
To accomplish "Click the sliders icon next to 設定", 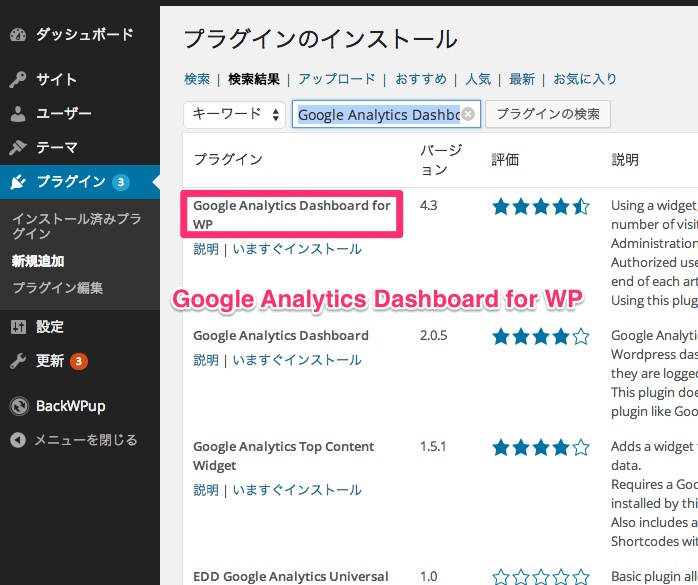I will [18, 327].
